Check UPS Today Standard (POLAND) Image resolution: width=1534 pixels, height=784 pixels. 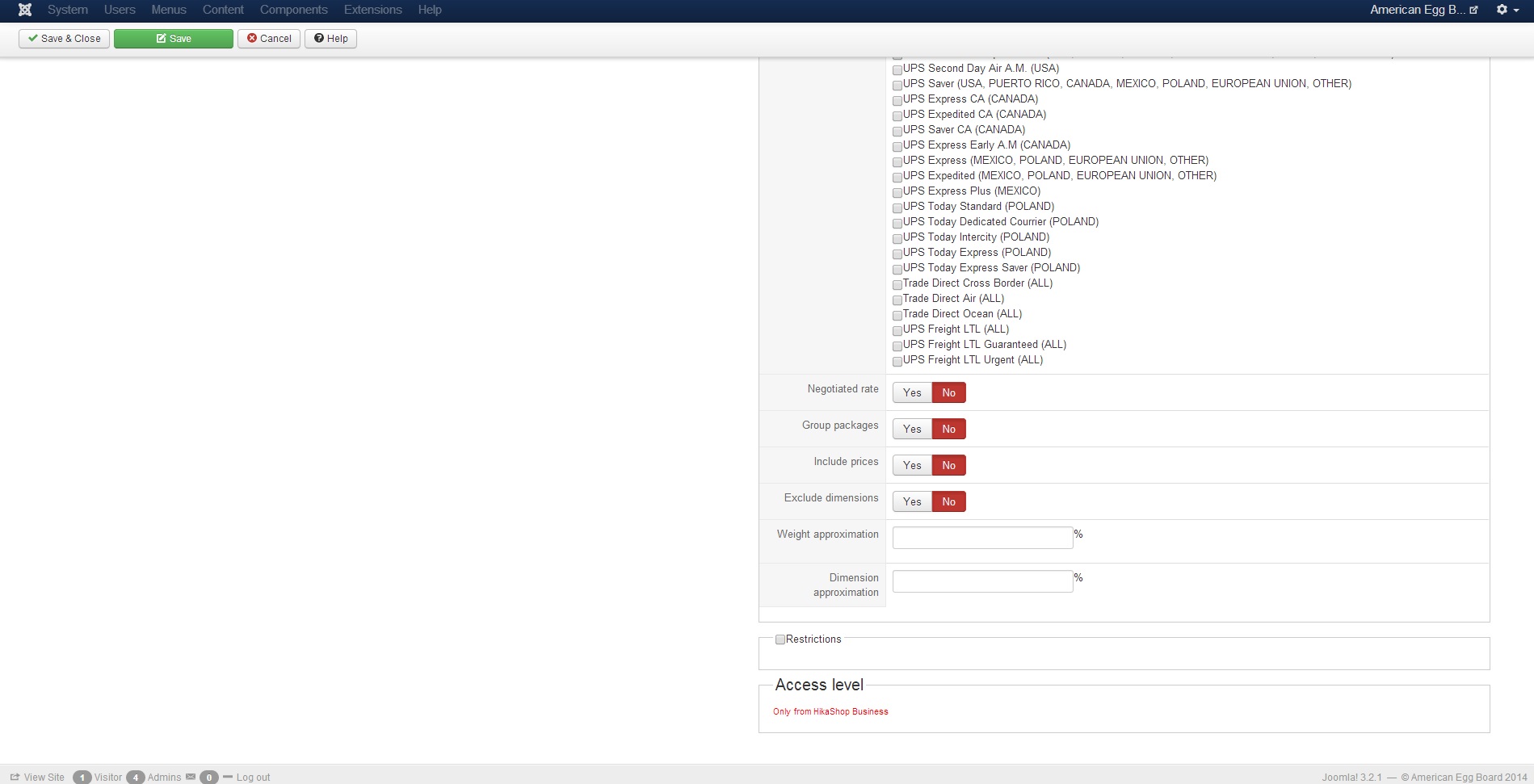pyautogui.click(x=897, y=208)
